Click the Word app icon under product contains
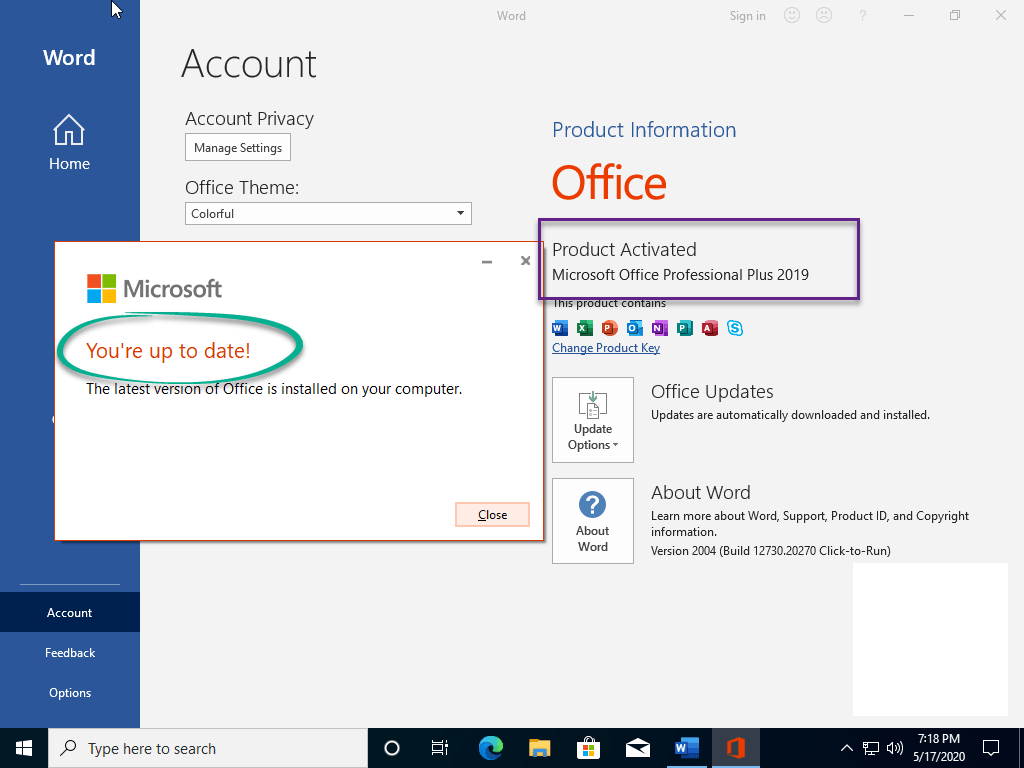The width and height of the screenshot is (1024, 768). [x=560, y=328]
